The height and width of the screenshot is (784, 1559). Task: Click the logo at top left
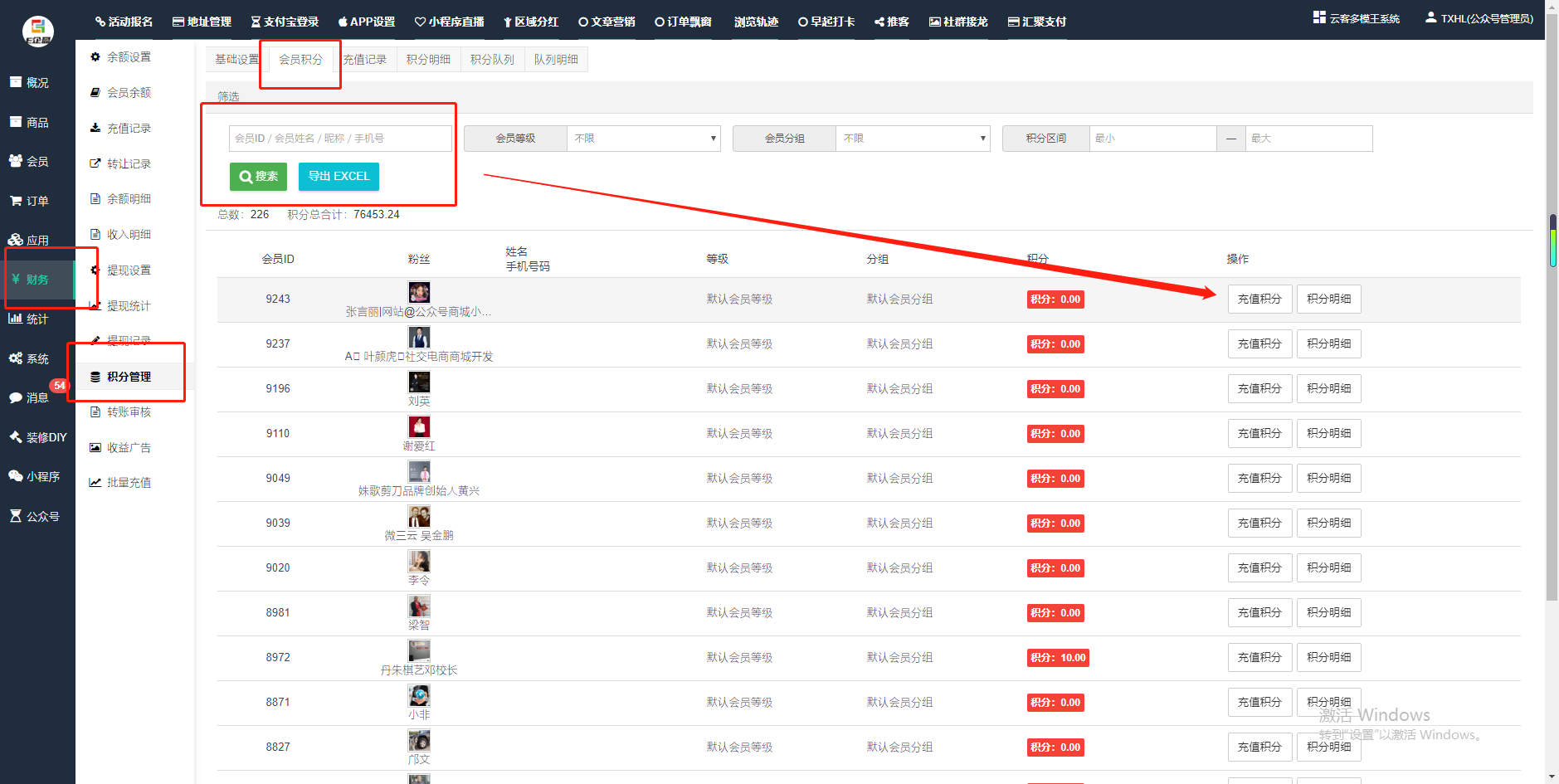37,31
